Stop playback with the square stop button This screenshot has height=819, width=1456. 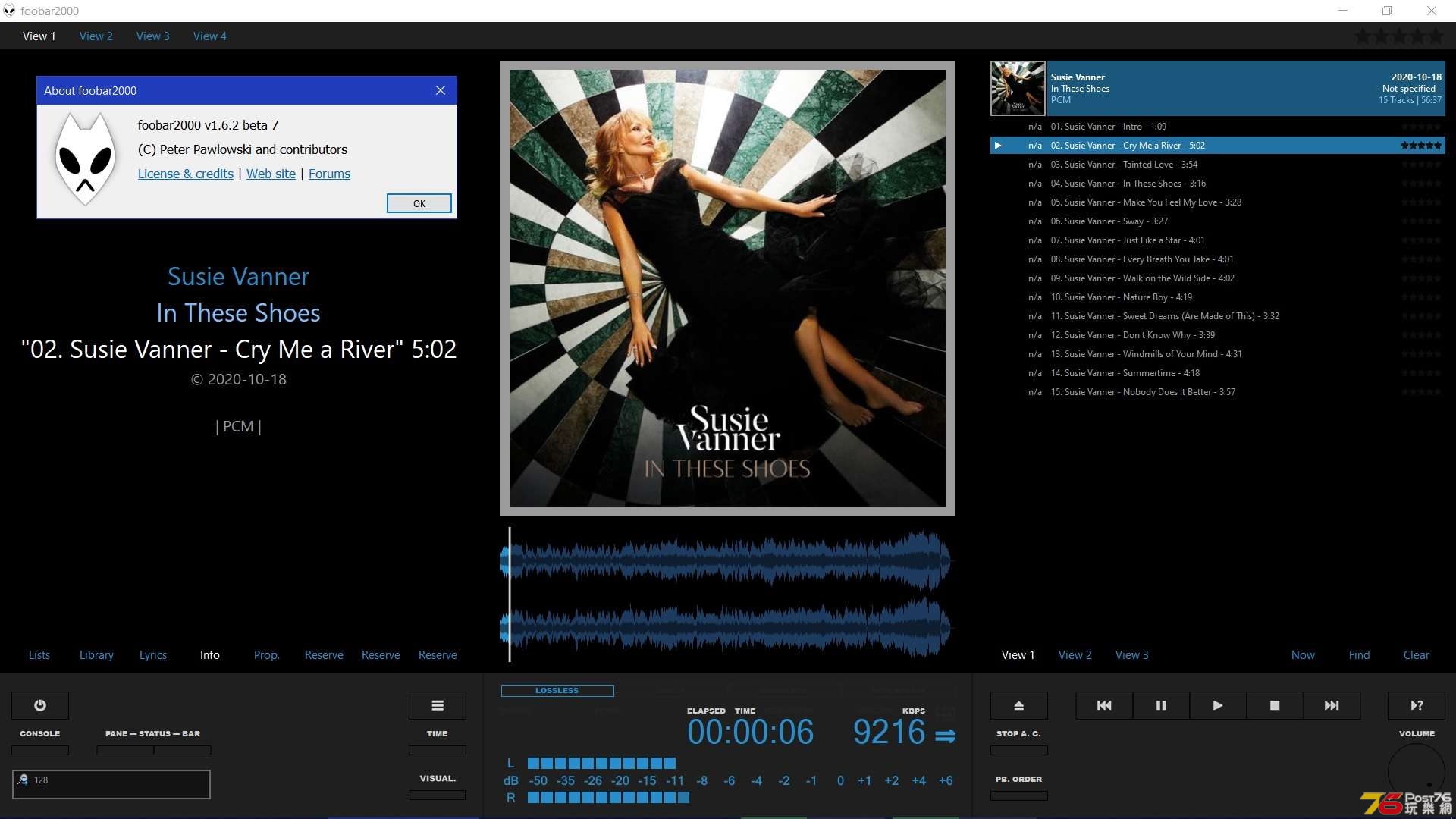coord(1275,705)
